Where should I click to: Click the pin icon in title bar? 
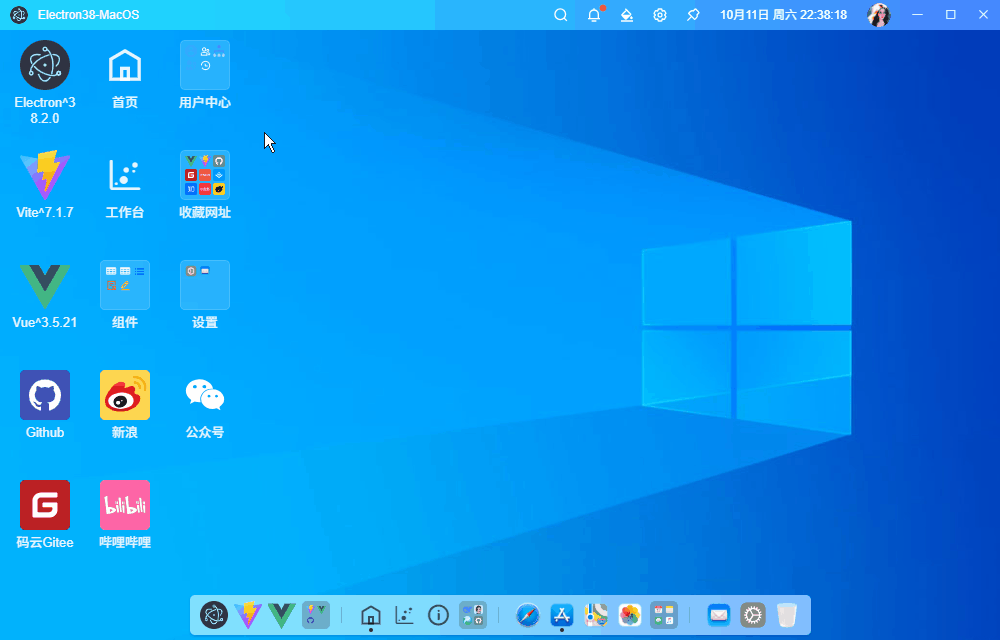[x=693, y=15]
